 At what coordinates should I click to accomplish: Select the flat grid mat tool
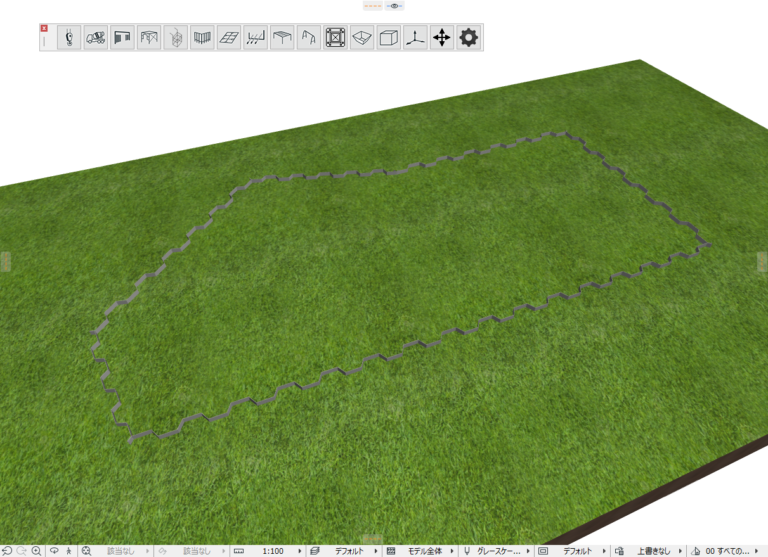coord(229,37)
